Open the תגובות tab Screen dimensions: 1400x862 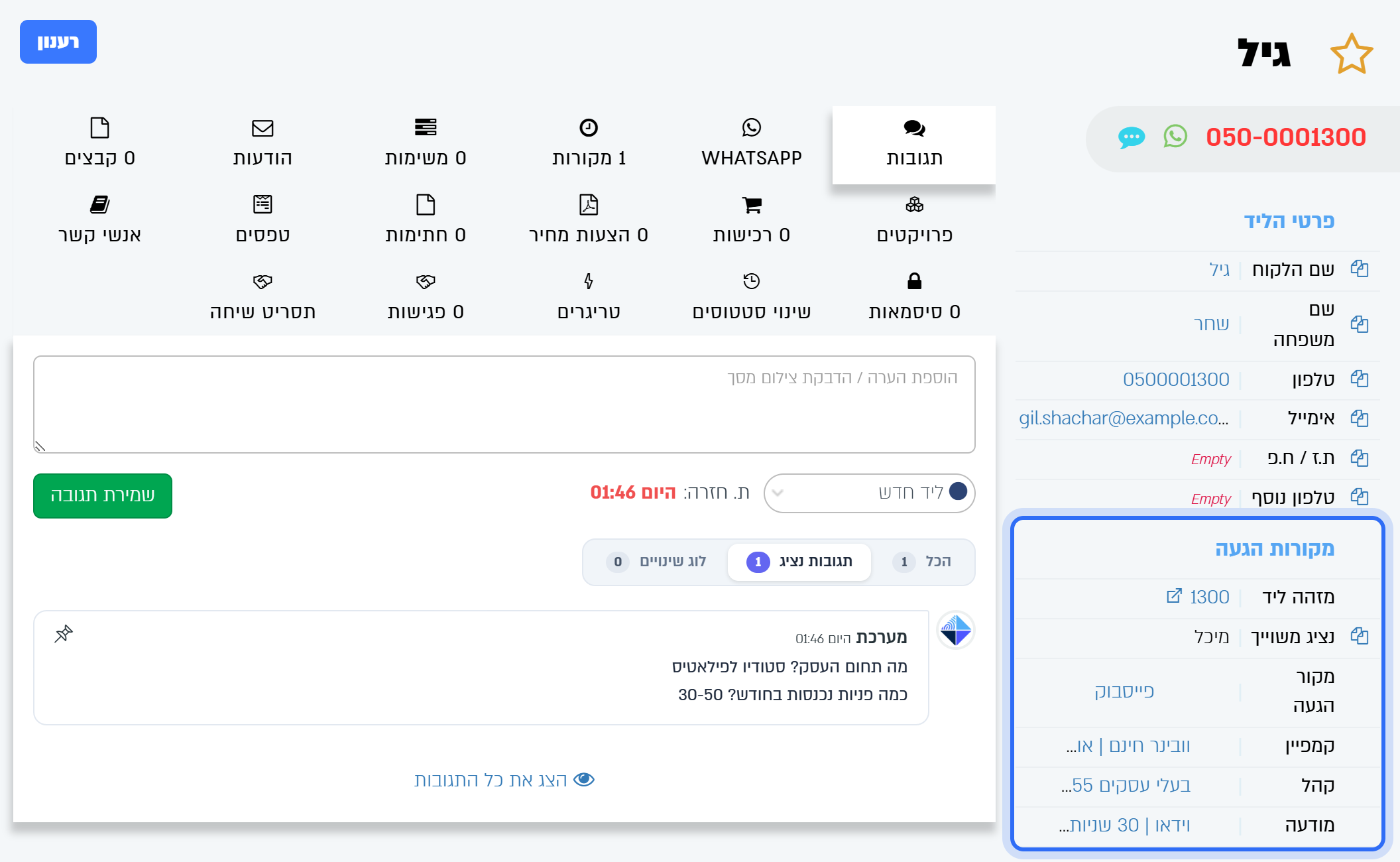pyautogui.click(x=914, y=145)
